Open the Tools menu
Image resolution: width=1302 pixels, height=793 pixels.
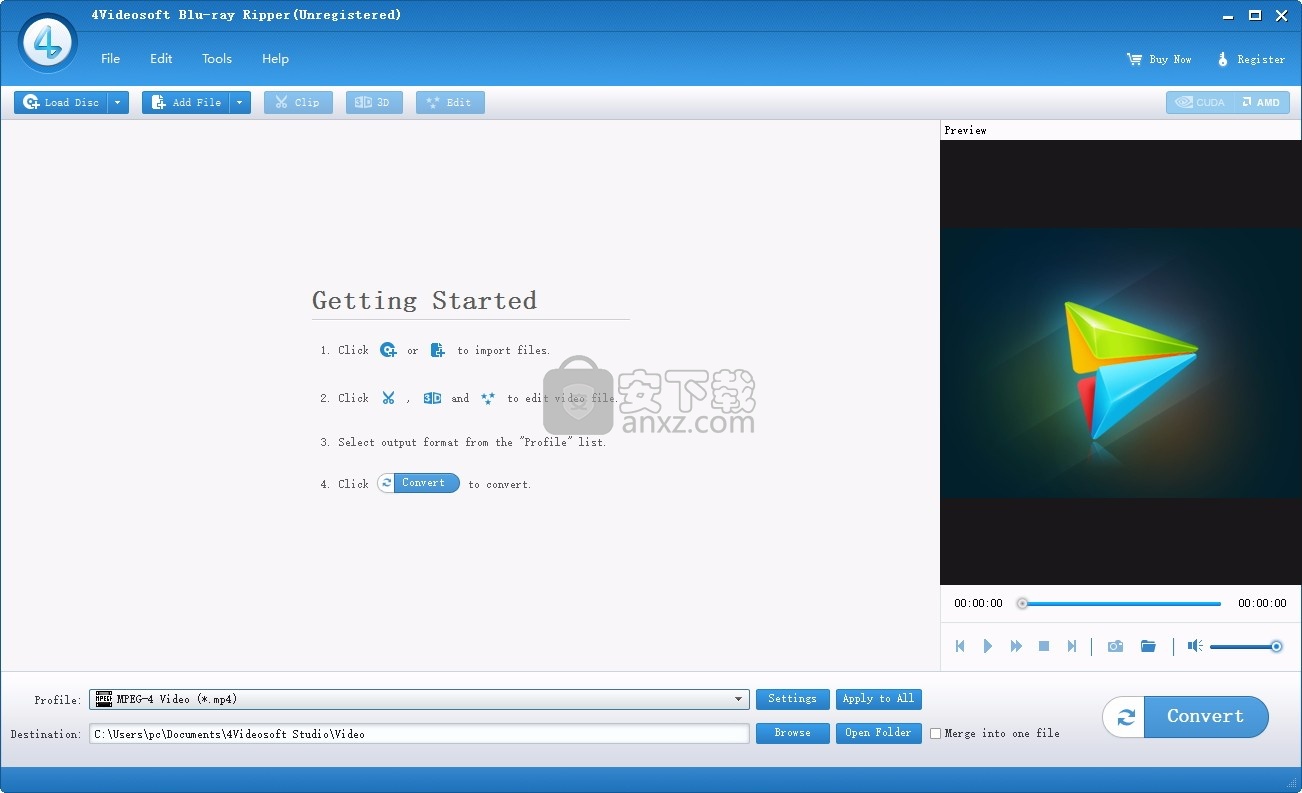click(217, 59)
